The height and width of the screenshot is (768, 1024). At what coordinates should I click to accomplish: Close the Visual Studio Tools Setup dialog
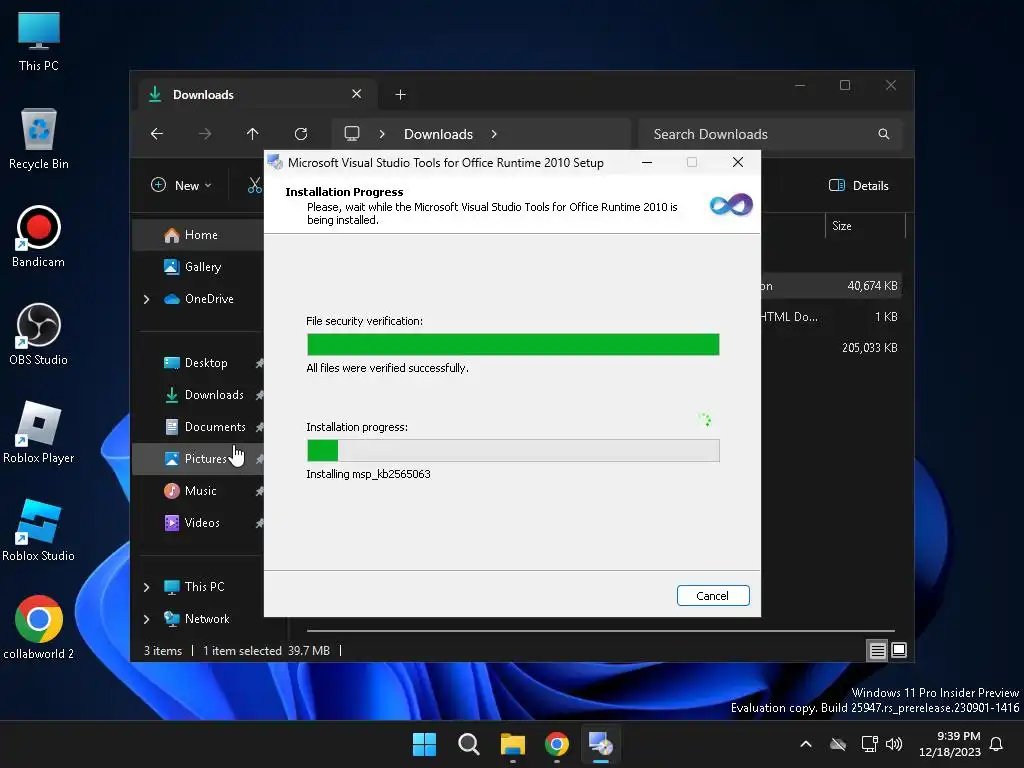pos(738,163)
